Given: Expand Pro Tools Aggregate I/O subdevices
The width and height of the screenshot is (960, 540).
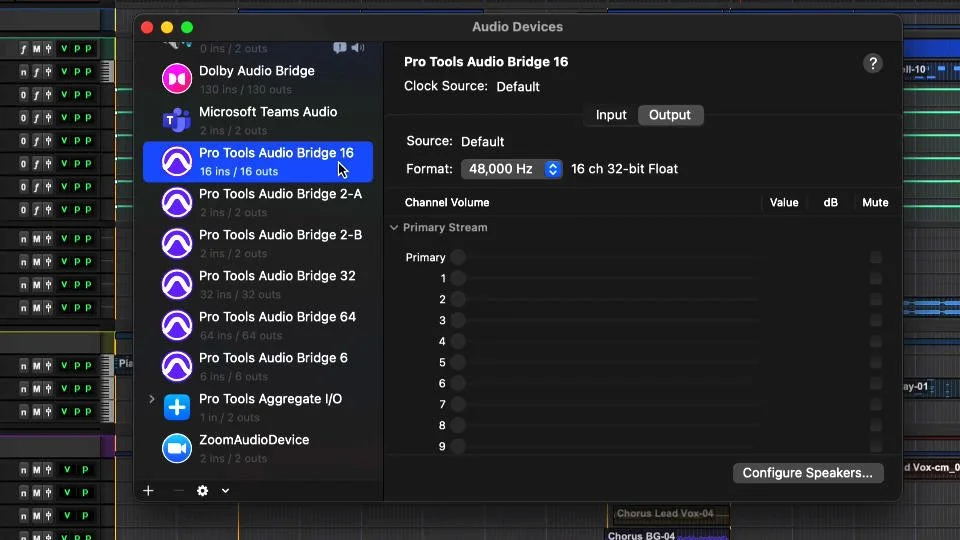Looking at the screenshot, I should 152,399.
